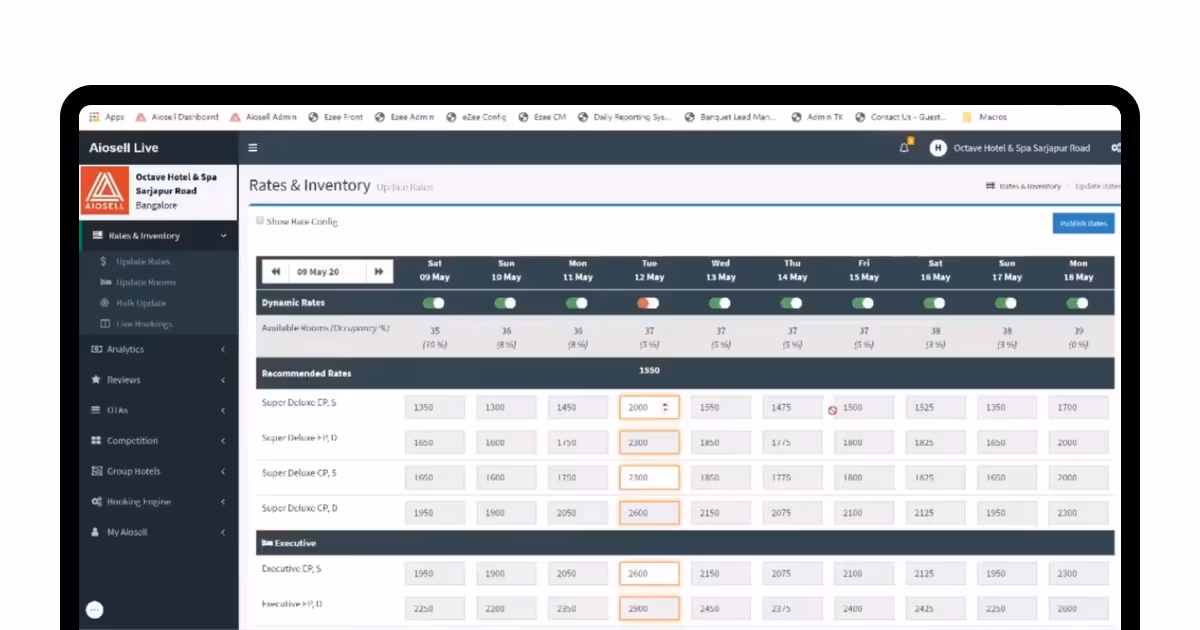1200x630 pixels.
Task: Click the Aiosell logo image
Action: click(104, 189)
